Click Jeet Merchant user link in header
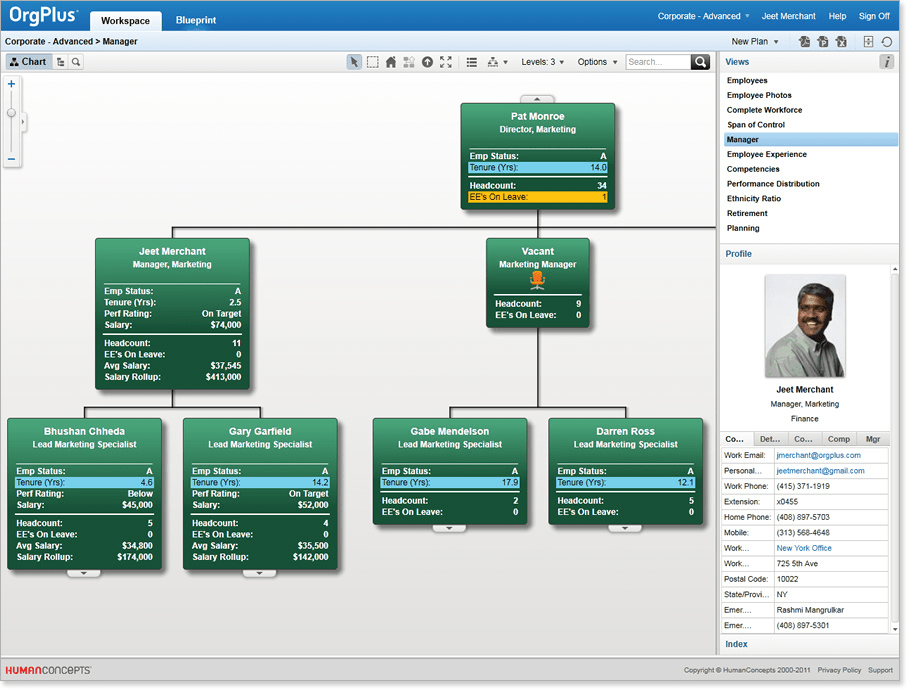Viewport: 910px width, 691px height. (x=788, y=16)
